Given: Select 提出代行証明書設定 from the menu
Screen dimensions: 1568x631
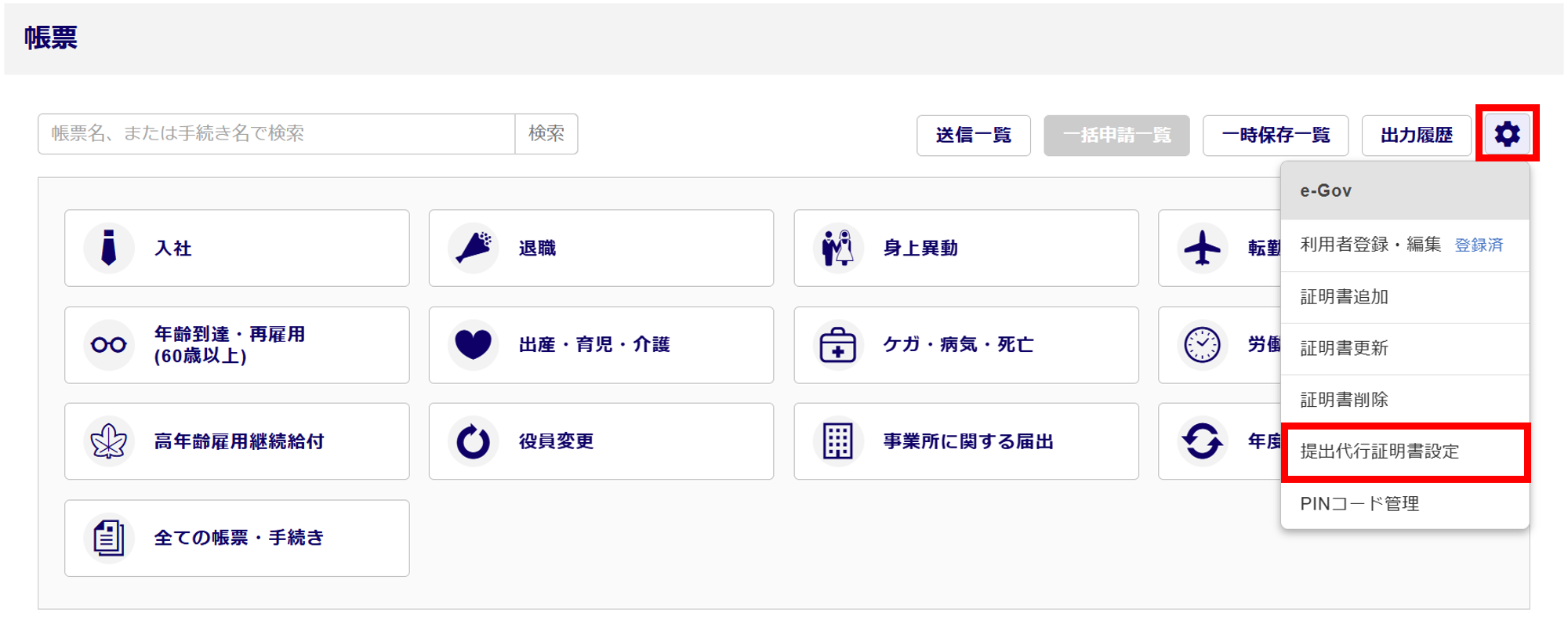Looking at the screenshot, I should 1379,451.
